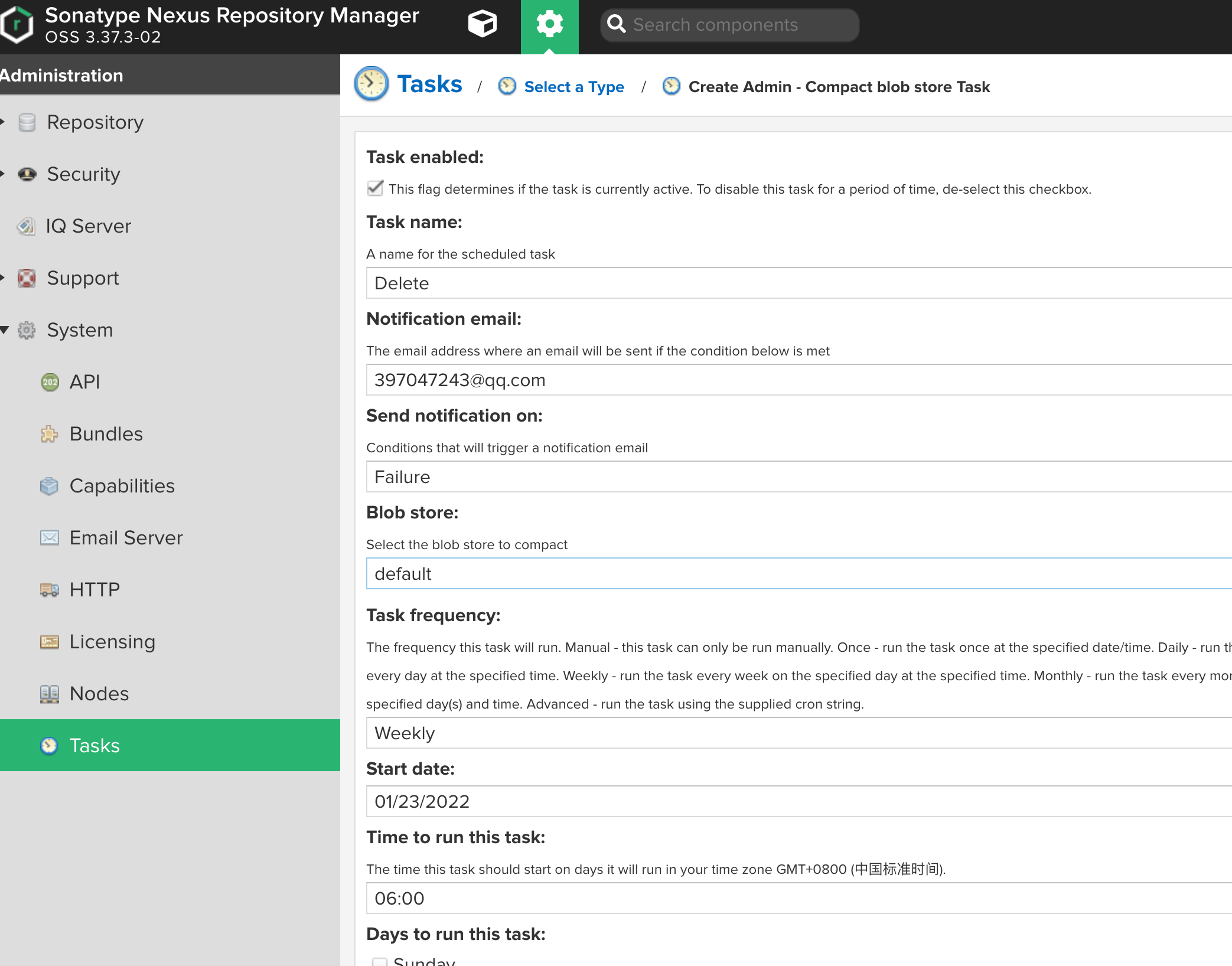Open the Capabilities page
This screenshot has height=966, width=1232.
(x=122, y=486)
